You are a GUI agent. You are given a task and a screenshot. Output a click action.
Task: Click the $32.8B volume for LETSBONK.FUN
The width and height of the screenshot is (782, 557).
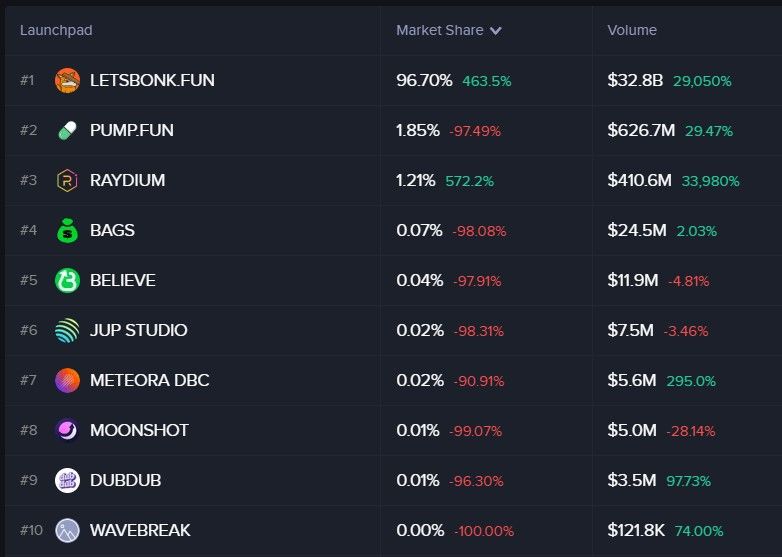pyautogui.click(x=635, y=80)
